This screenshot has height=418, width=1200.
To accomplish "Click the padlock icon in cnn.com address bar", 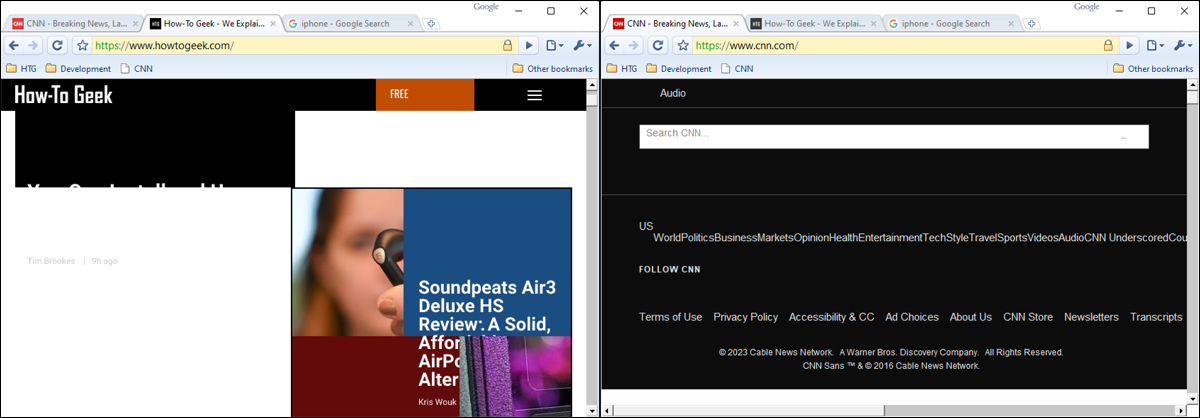I will point(1108,45).
